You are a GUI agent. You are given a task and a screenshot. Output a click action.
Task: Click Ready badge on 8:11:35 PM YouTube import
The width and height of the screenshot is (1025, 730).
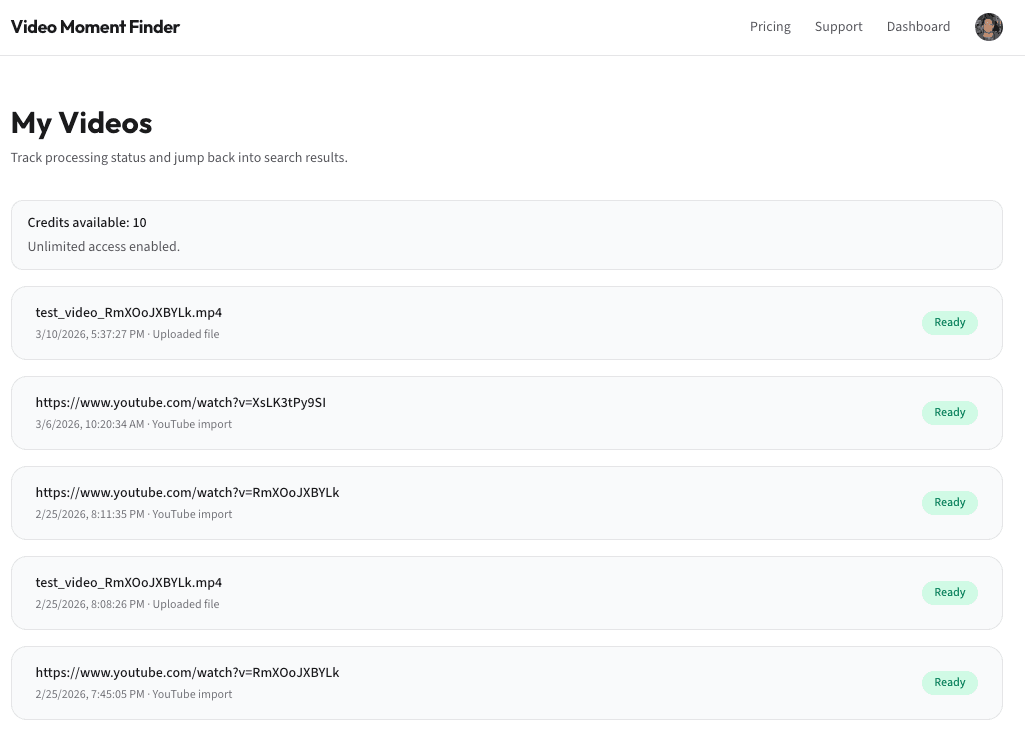pyautogui.click(x=949, y=503)
